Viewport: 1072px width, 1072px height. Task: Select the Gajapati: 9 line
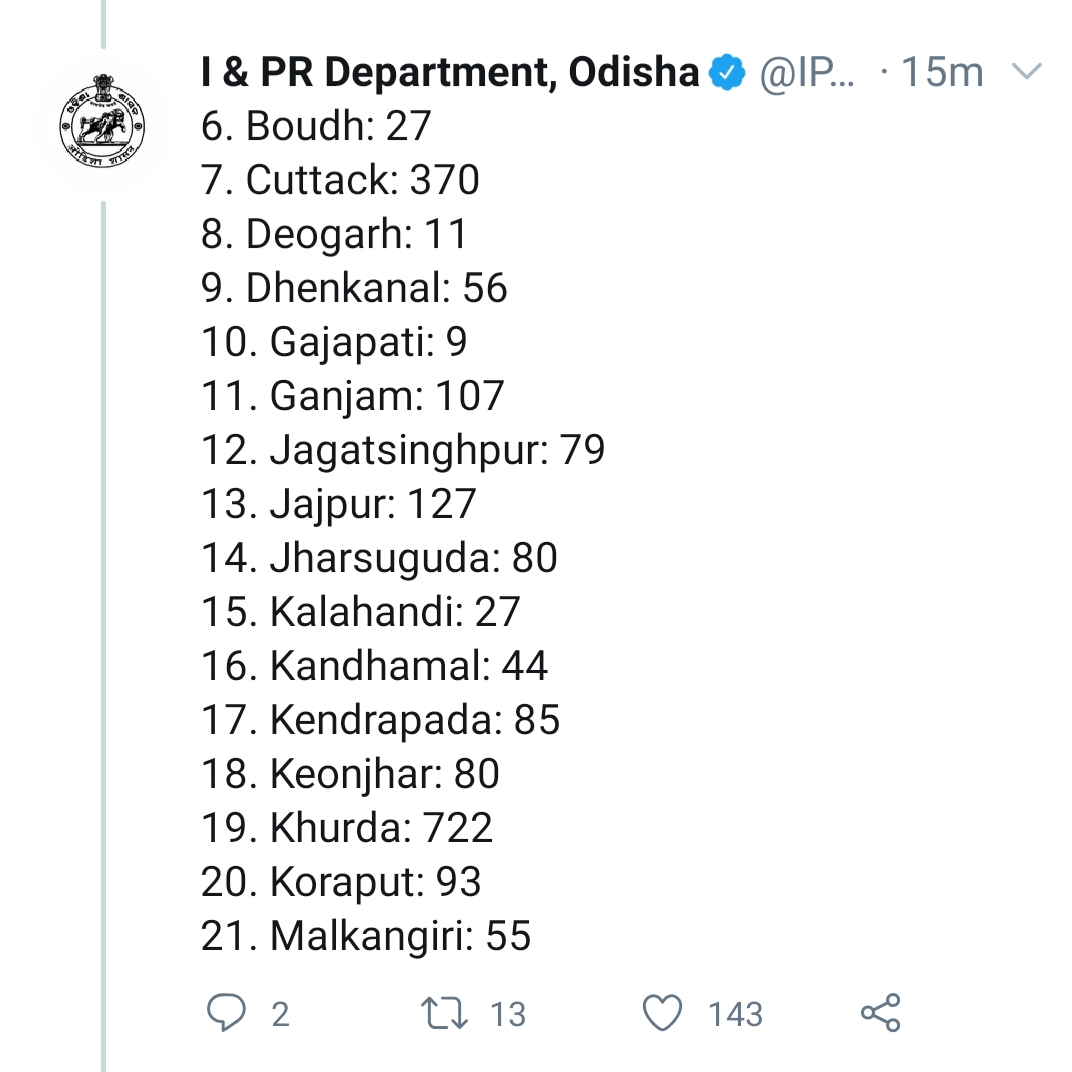pos(334,342)
